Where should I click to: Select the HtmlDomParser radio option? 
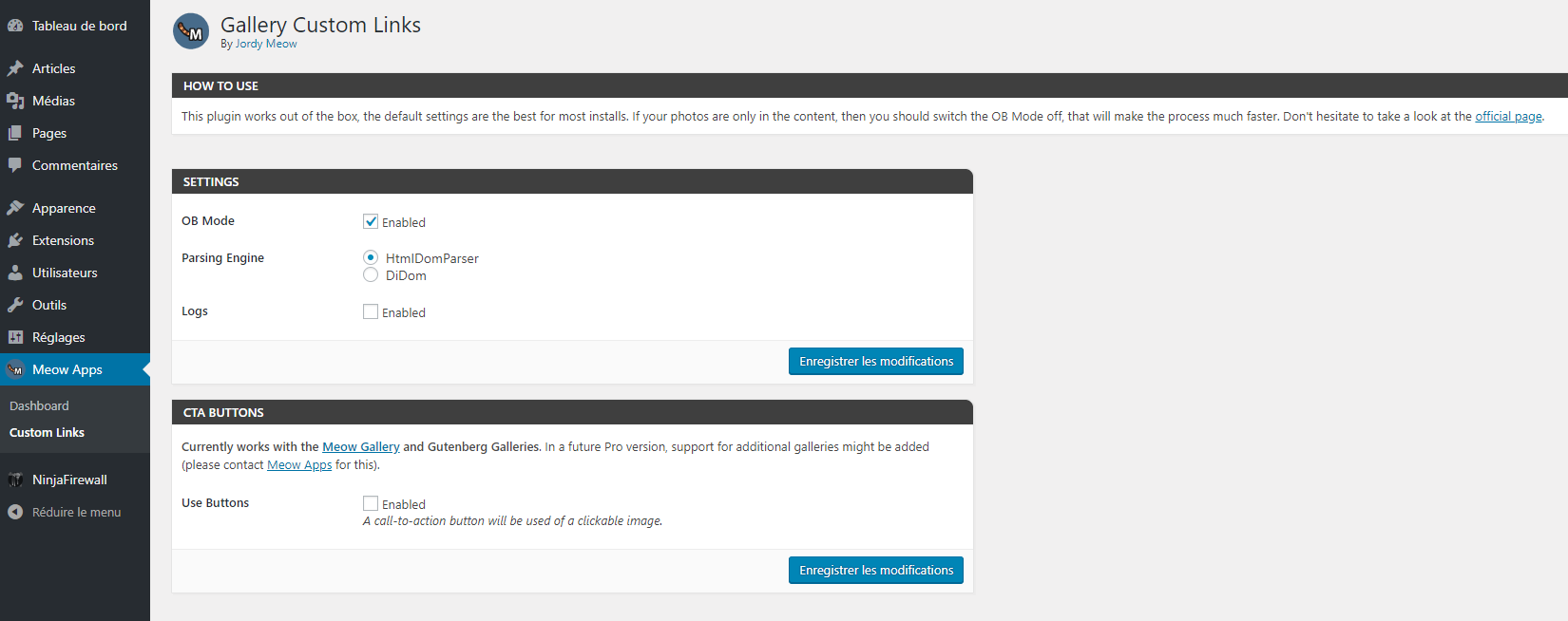click(371, 257)
